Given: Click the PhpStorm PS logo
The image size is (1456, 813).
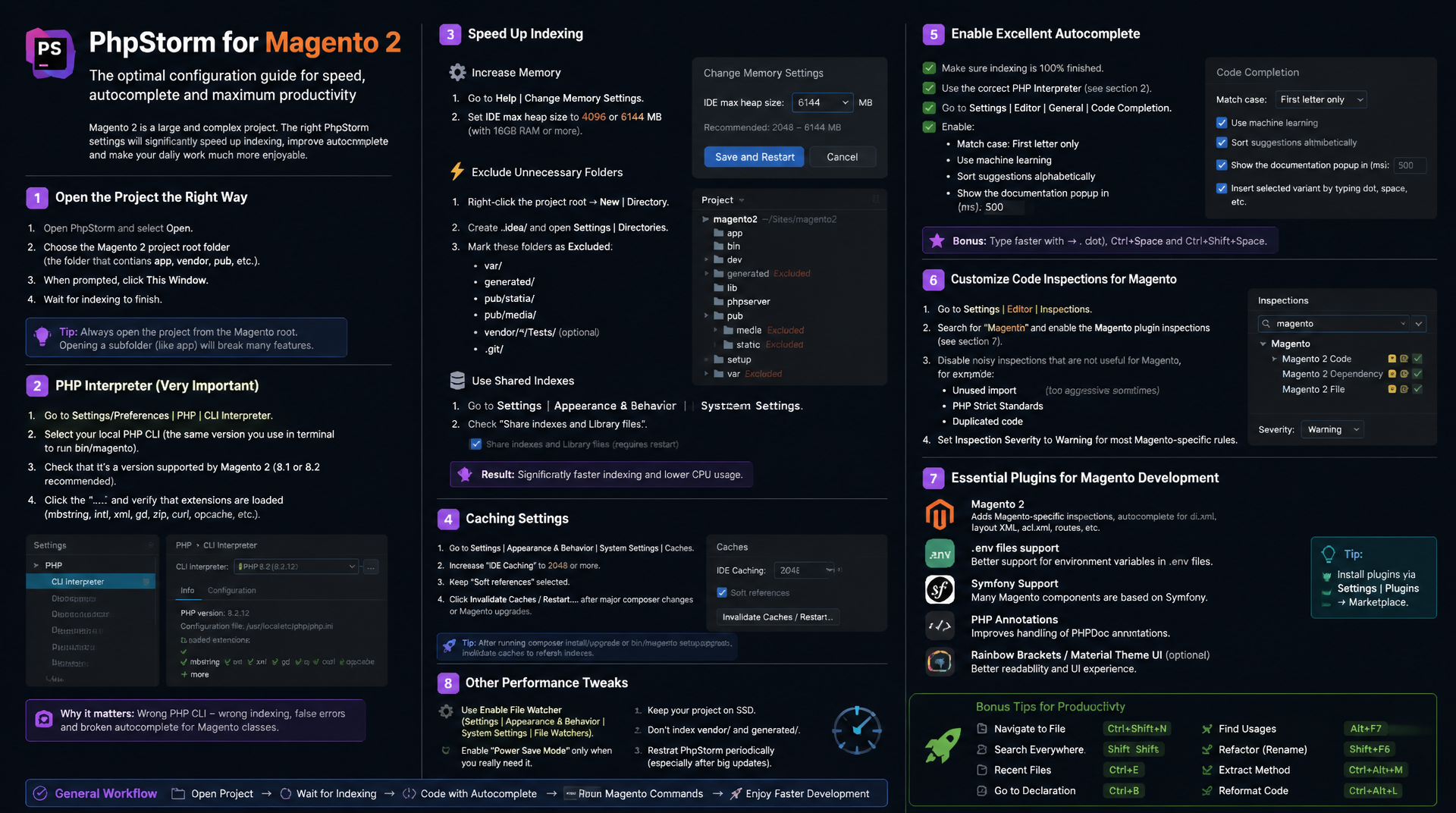Looking at the screenshot, I should pyautogui.click(x=50, y=53).
